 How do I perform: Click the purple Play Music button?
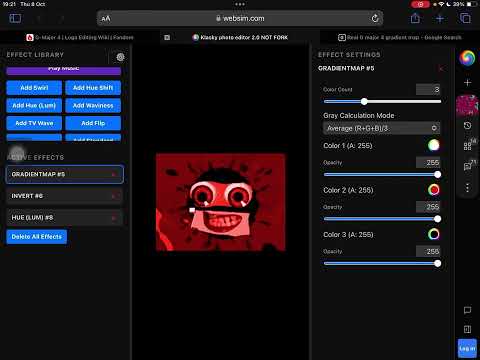64,70
